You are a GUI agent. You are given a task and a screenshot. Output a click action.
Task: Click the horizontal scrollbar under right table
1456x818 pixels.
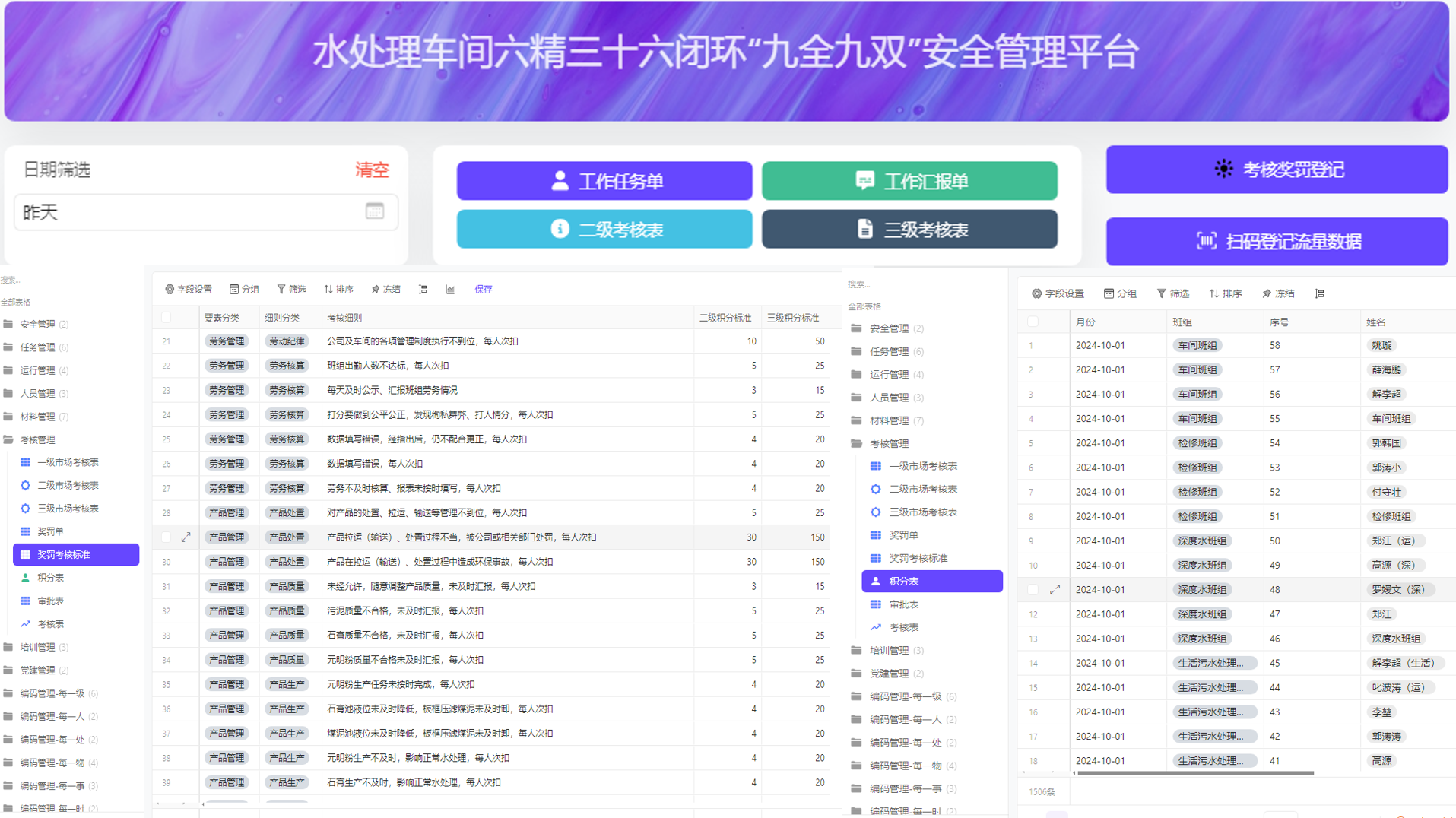point(1195,773)
